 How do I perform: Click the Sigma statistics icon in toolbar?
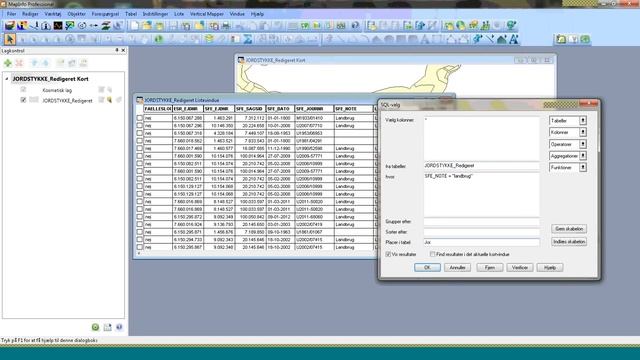tap(247, 39)
